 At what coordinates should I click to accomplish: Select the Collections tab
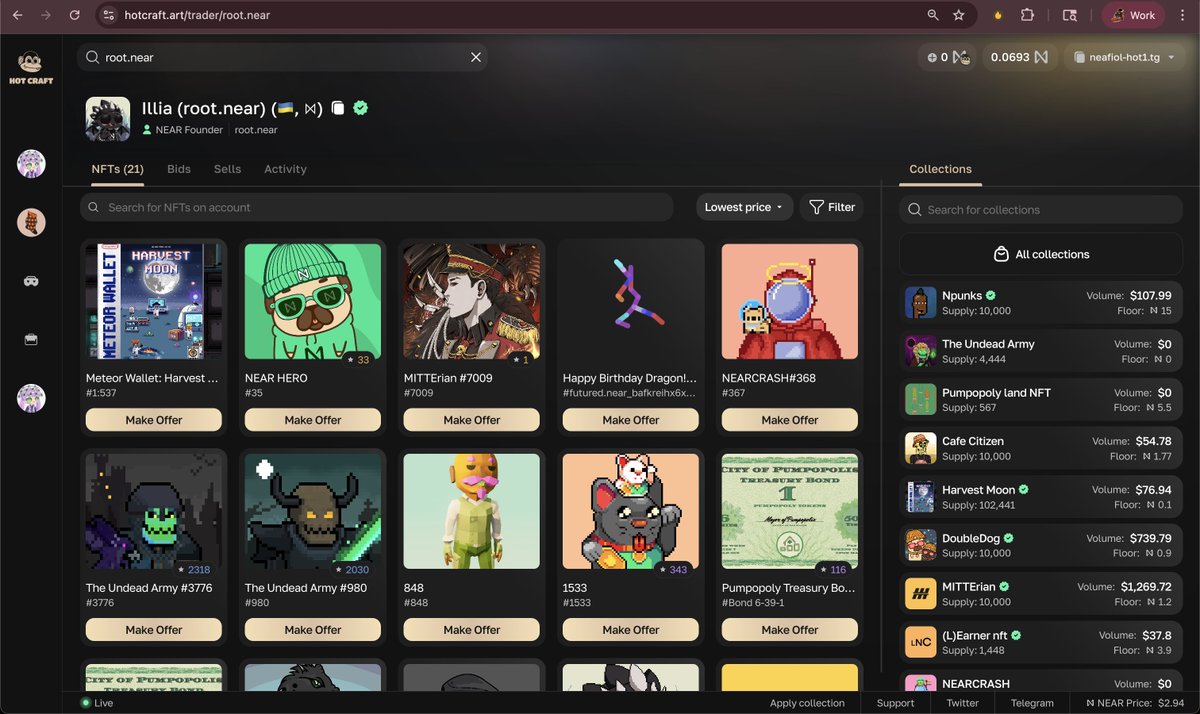tap(940, 169)
